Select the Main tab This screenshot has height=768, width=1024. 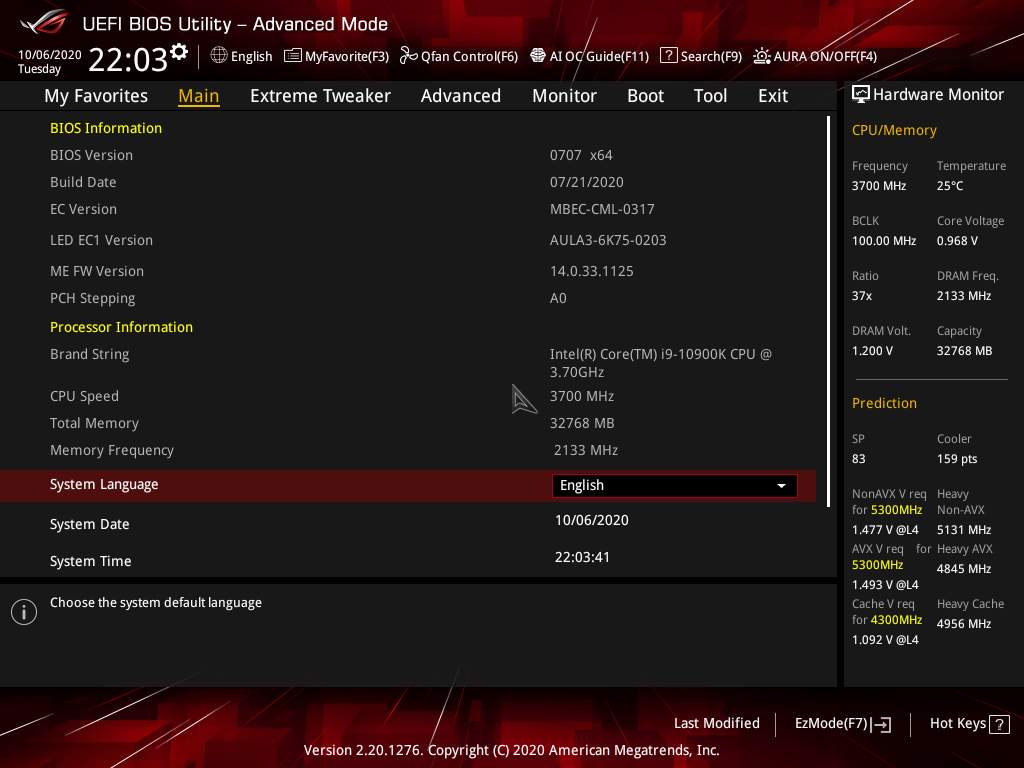pyautogui.click(x=199, y=96)
